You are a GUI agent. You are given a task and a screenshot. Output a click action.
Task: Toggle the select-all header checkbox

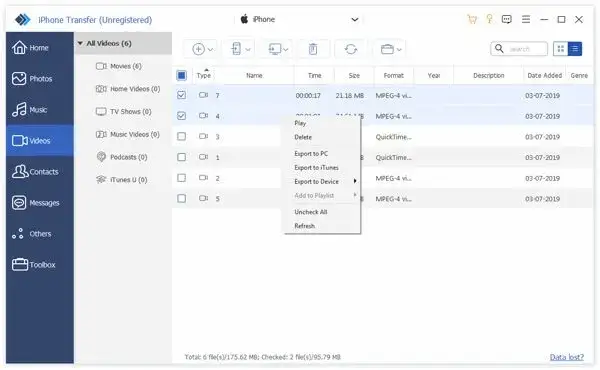(181, 75)
